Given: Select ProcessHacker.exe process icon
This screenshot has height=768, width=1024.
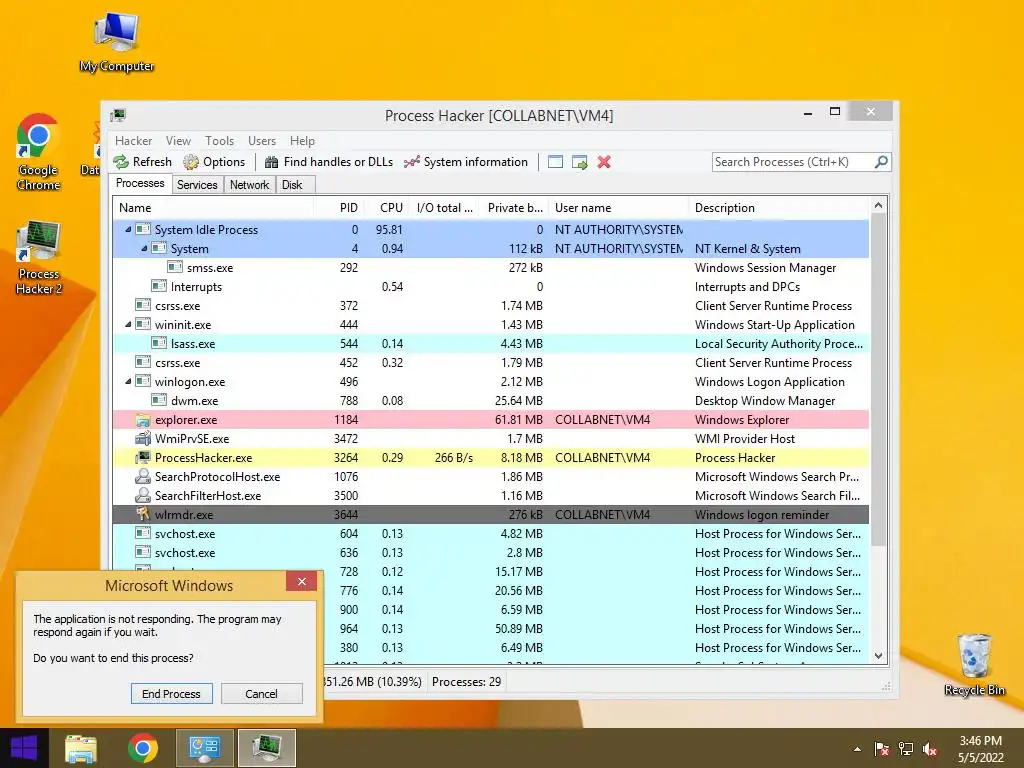Looking at the screenshot, I should pos(142,458).
